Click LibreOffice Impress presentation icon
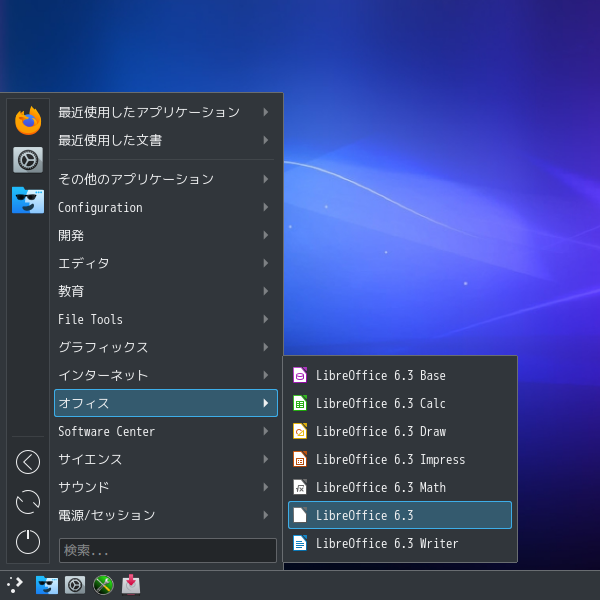The width and height of the screenshot is (600, 600). 300,459
